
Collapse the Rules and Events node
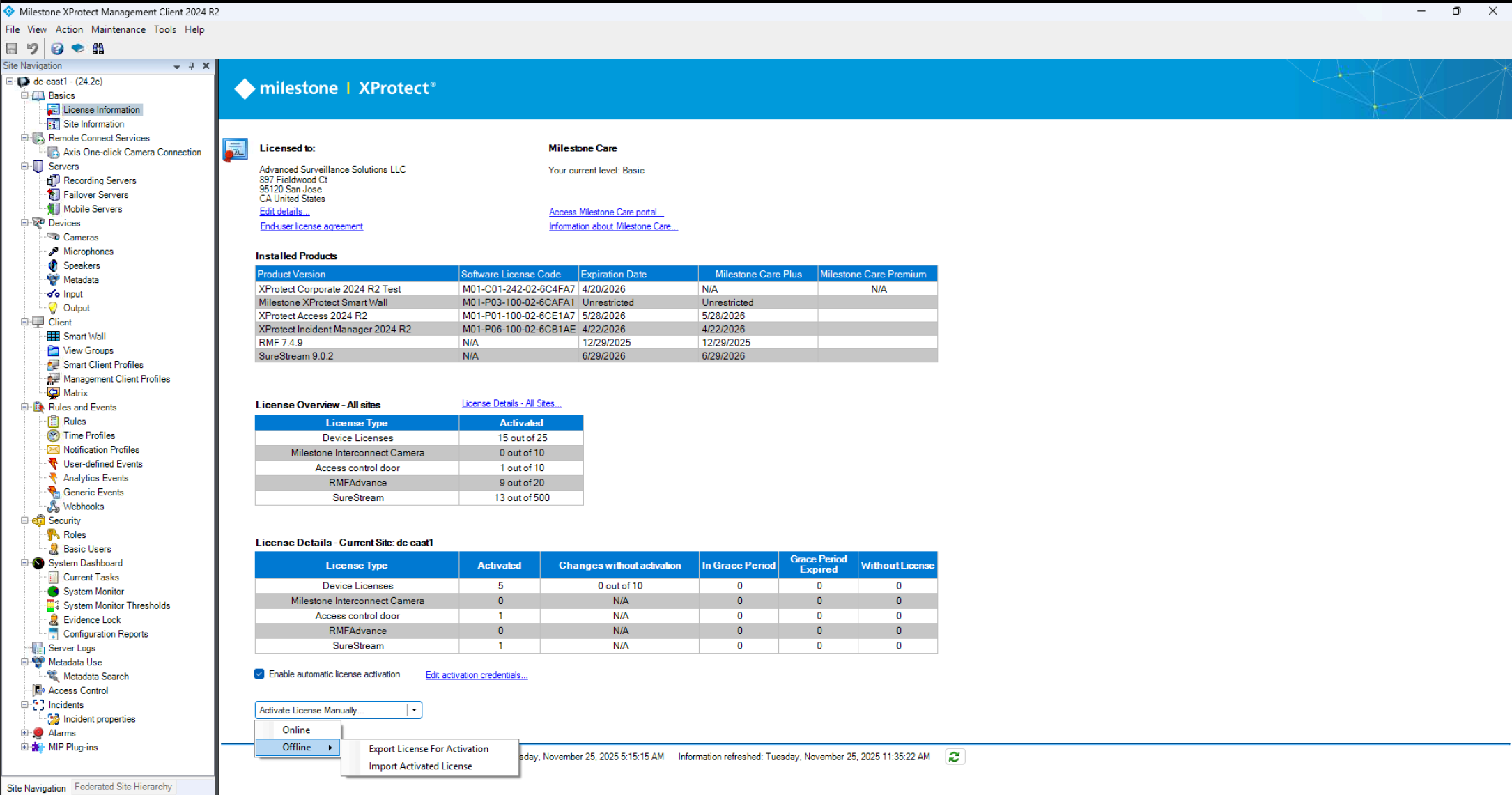pyautogui.click(x=24, y=407)
